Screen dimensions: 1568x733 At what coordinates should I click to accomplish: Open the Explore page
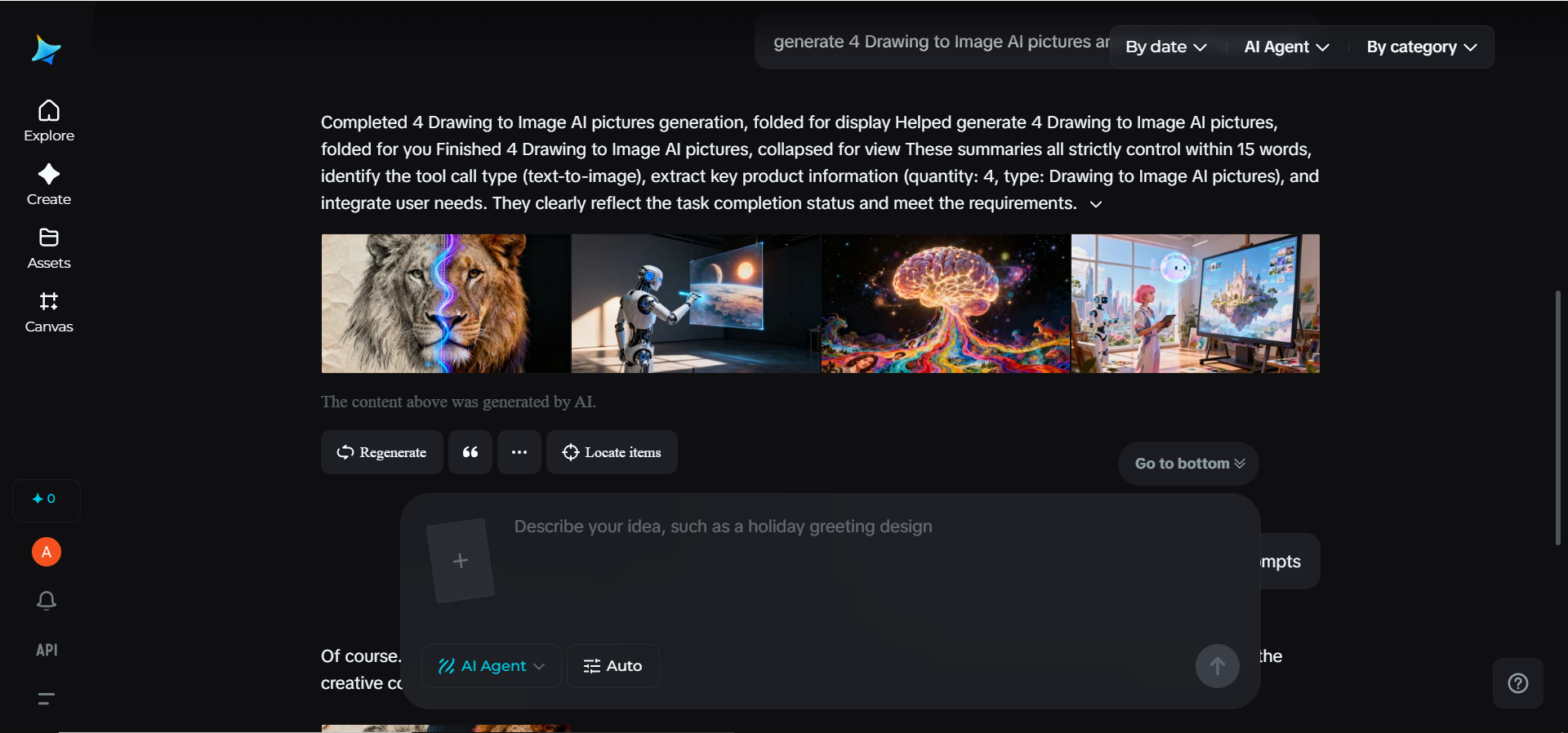pos(49,121)
